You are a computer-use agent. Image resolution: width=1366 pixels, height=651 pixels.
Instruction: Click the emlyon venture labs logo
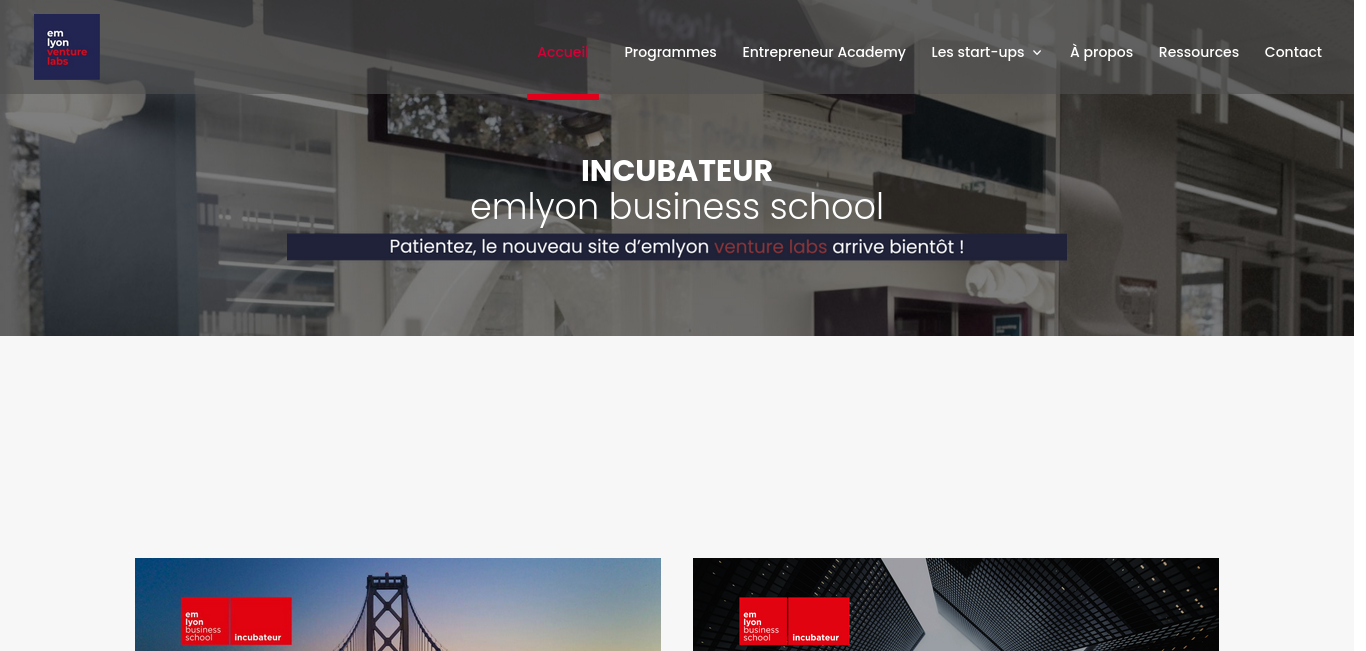pos(67,47)
